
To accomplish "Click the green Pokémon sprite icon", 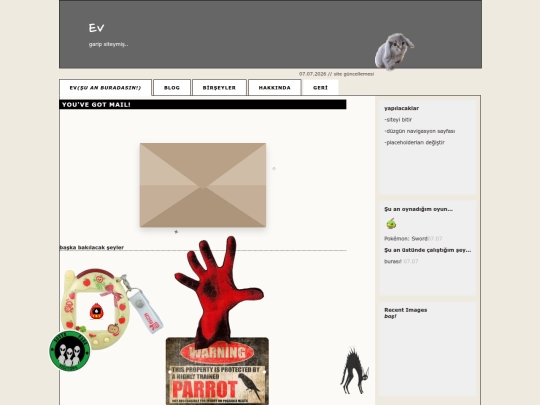I will (x=391, y=224).
